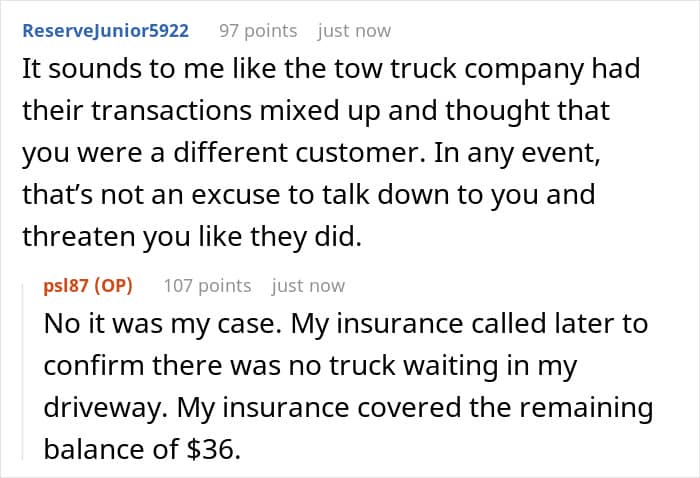The height and width of the screenshot is (478, 700).
Task: Open ReserveJunior5922's user profile
Action: tap(105, 30)
